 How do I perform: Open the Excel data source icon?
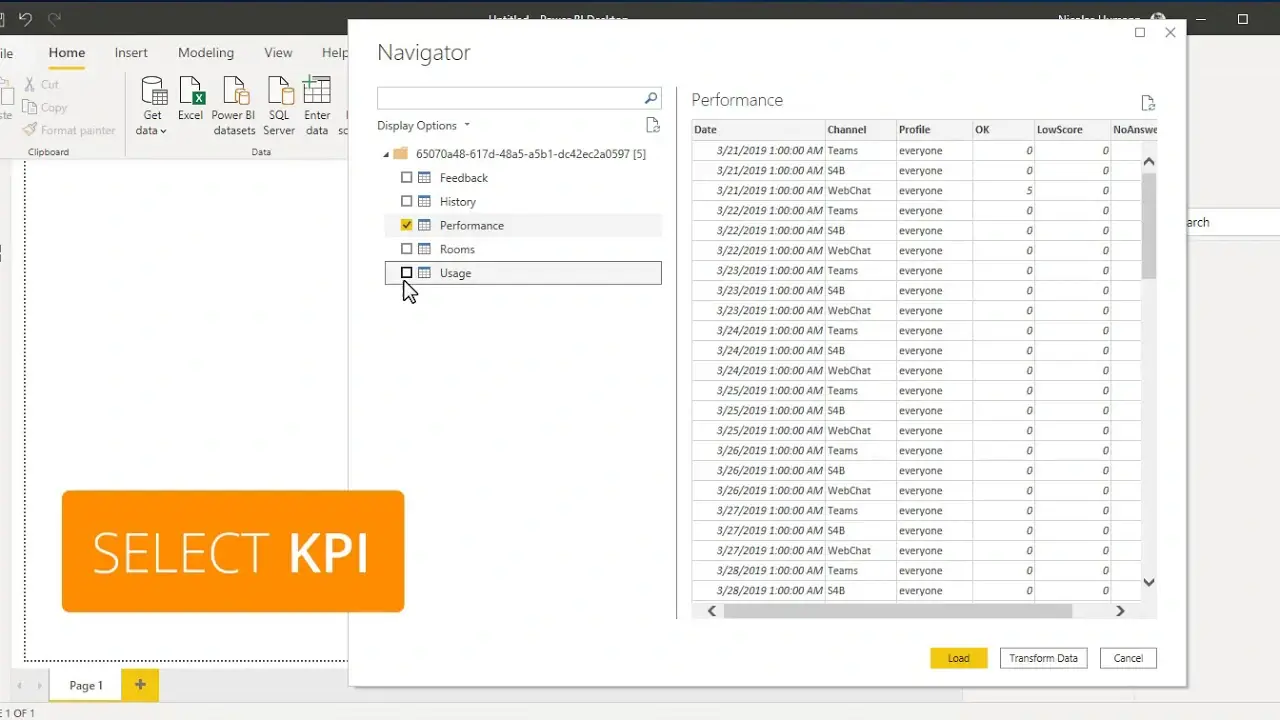(x=191, y=91)
